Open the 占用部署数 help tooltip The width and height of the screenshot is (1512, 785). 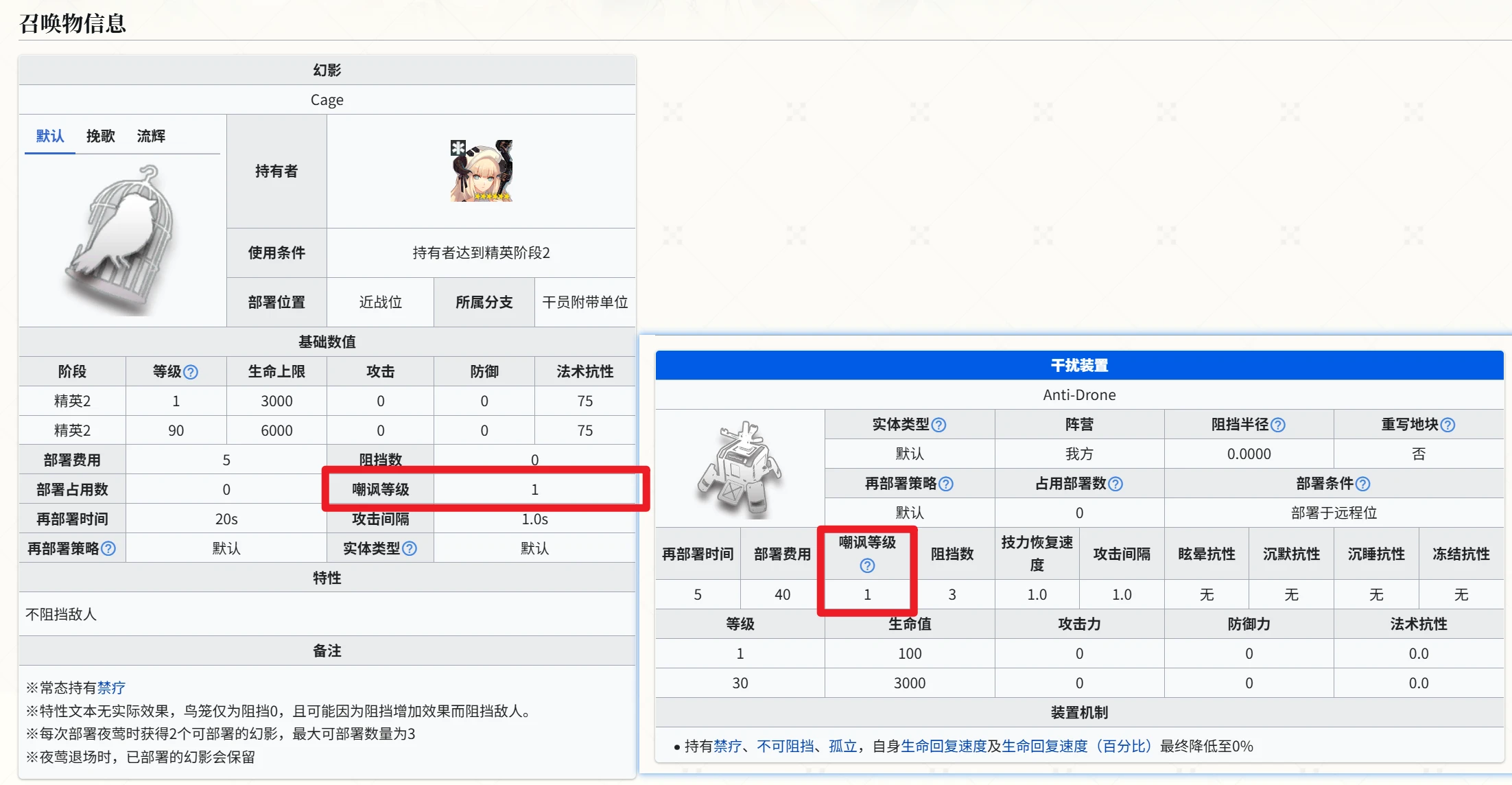(1116, 483)
